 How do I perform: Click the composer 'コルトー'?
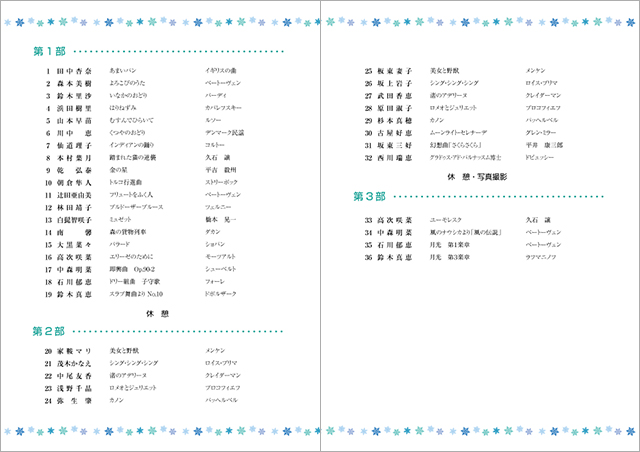tap(215, 145)
